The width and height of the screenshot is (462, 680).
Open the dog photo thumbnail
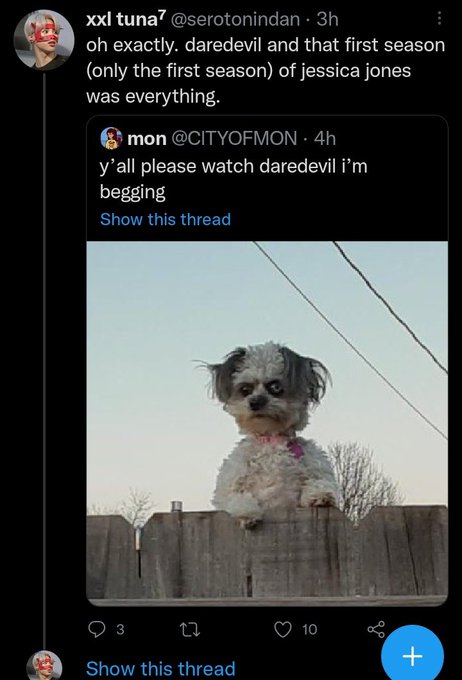[267, 423]
